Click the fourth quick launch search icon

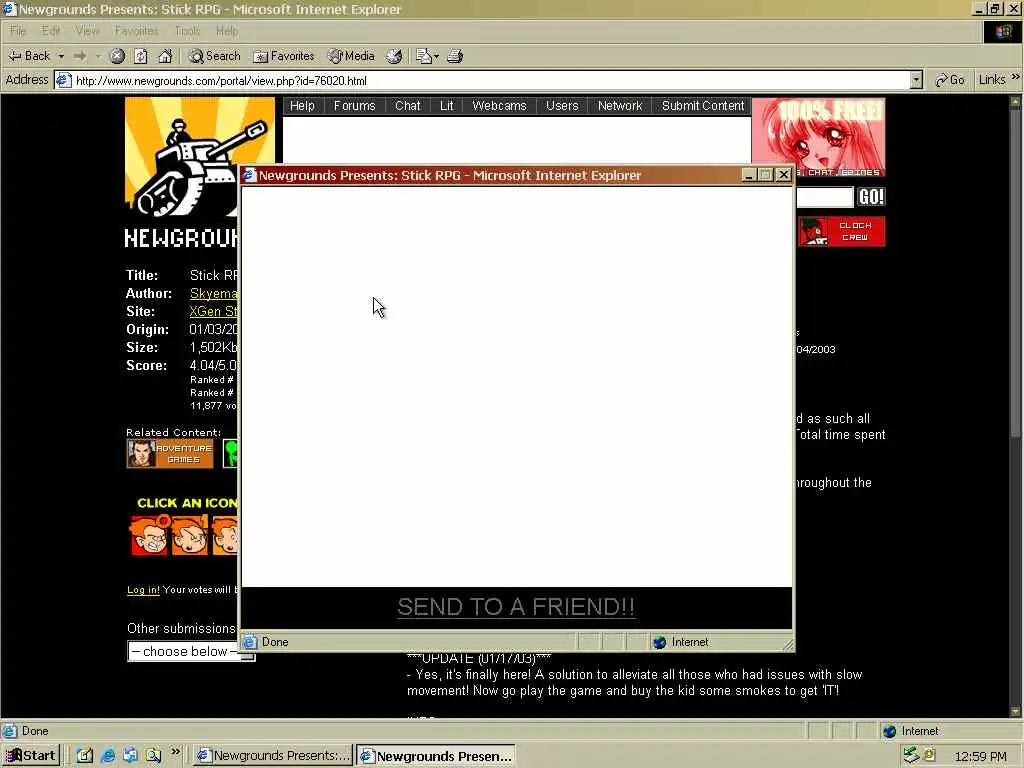point(153,756)
